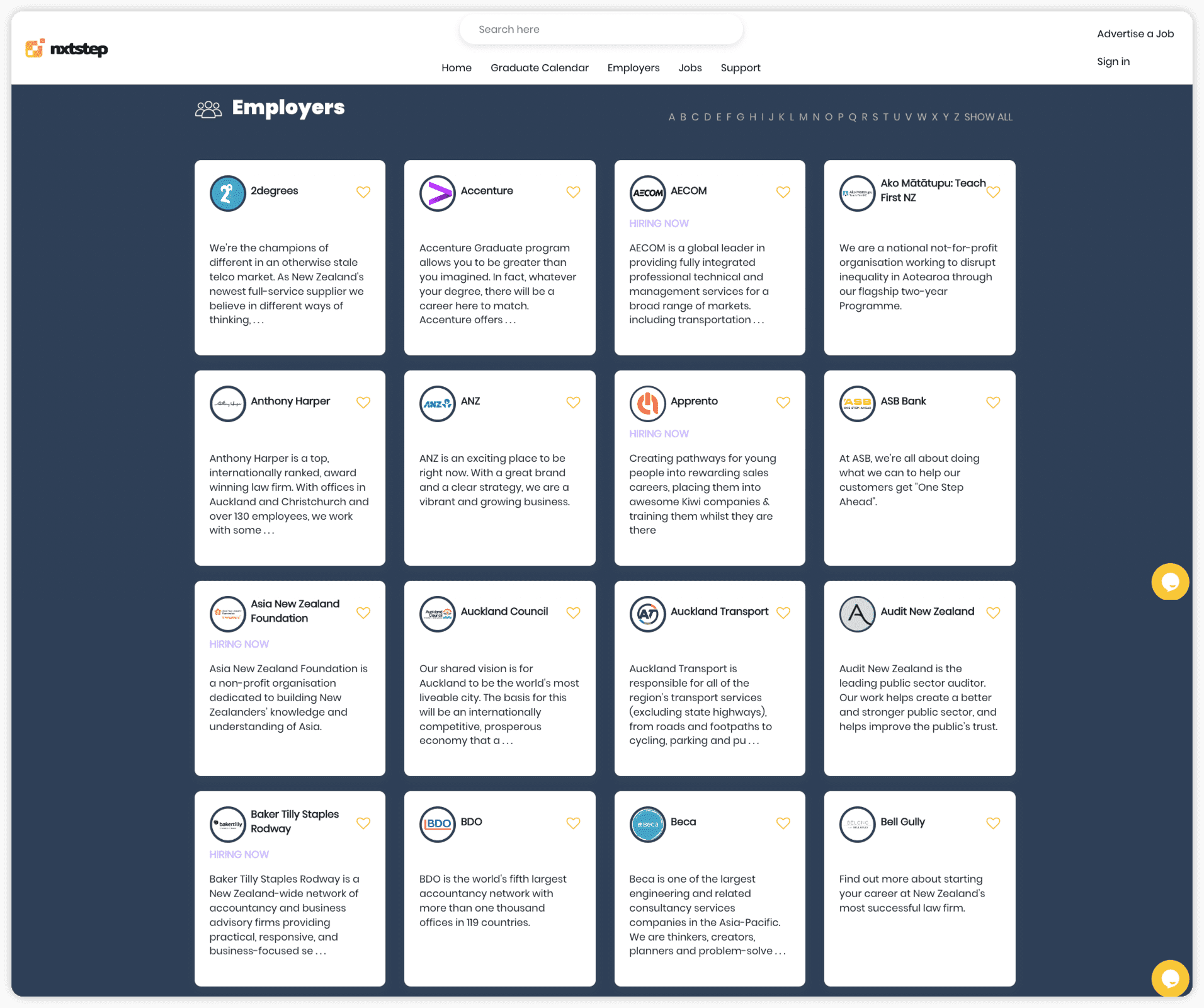Favorite ASB Bank with the heart

[993, 403]
